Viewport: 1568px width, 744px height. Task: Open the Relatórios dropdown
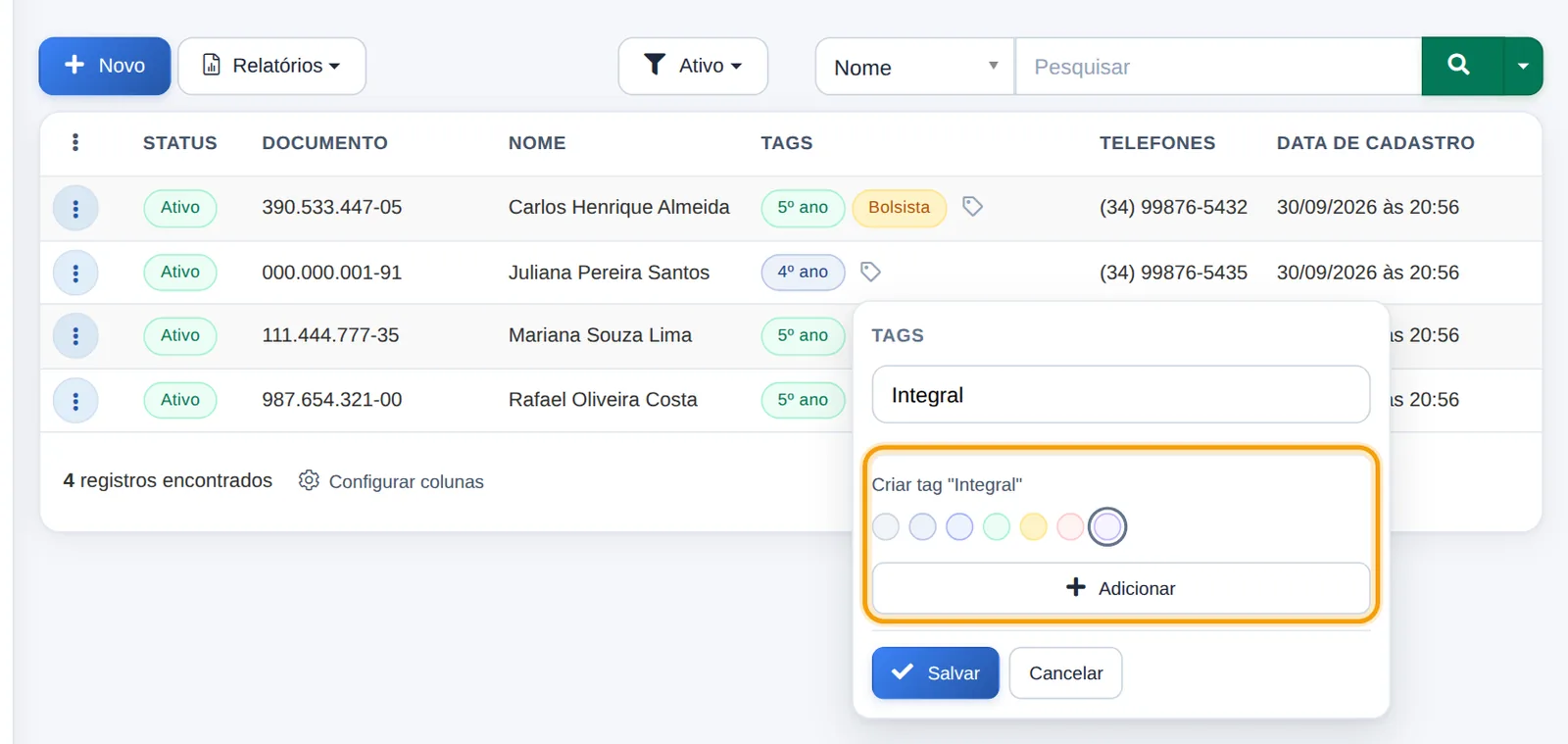click(271, 67)
